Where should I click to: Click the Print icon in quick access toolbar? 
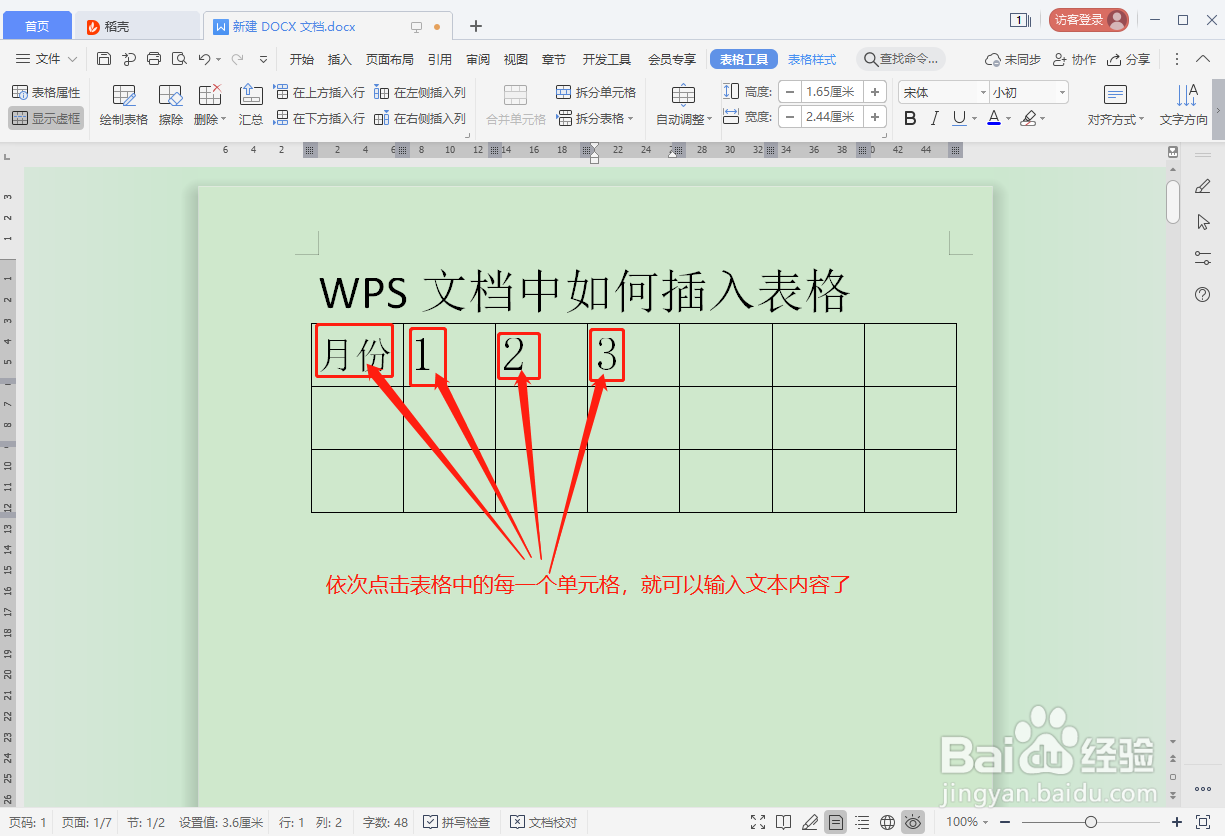(x=154, y=59)
